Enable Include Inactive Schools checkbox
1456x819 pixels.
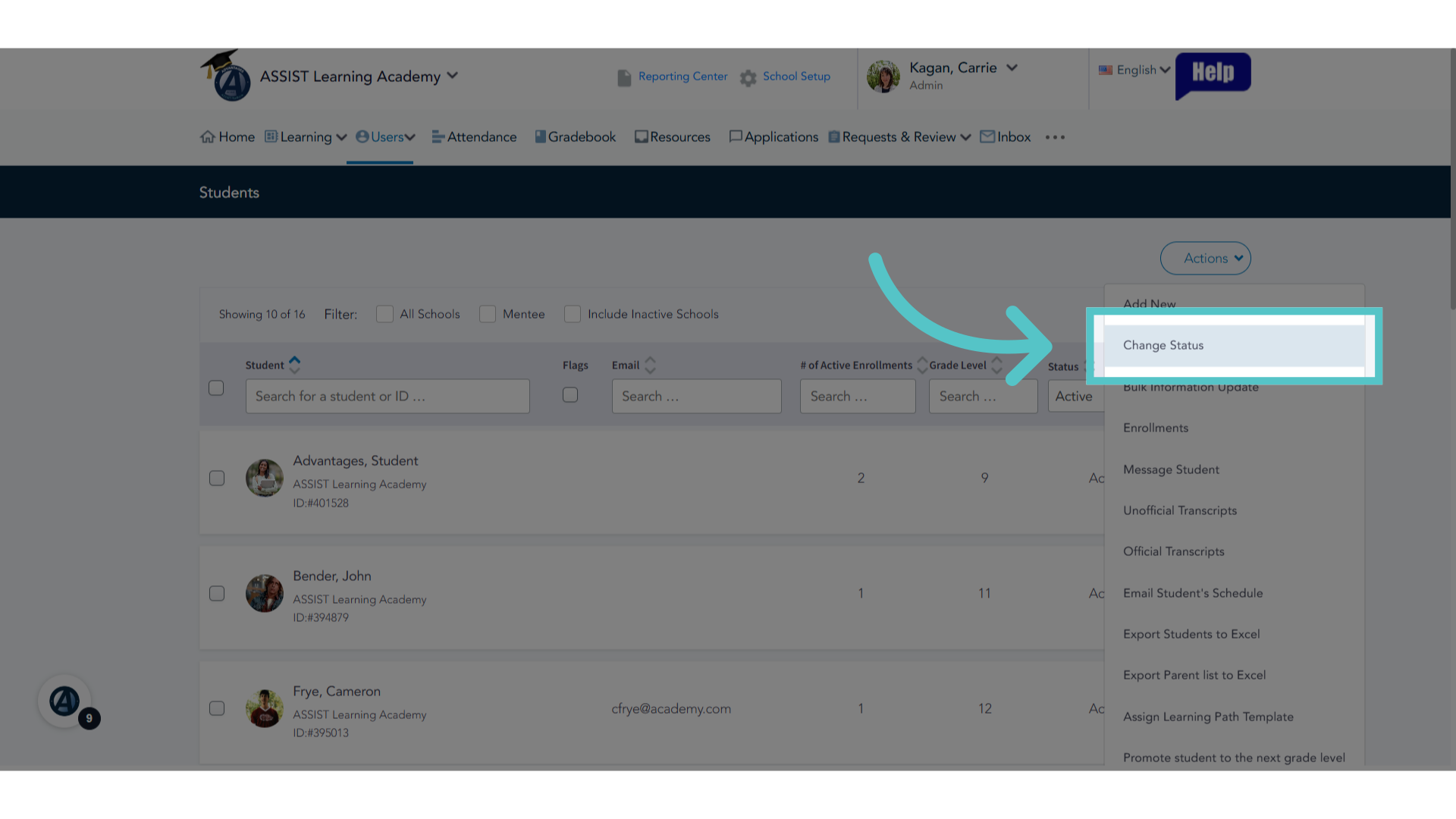573,314
